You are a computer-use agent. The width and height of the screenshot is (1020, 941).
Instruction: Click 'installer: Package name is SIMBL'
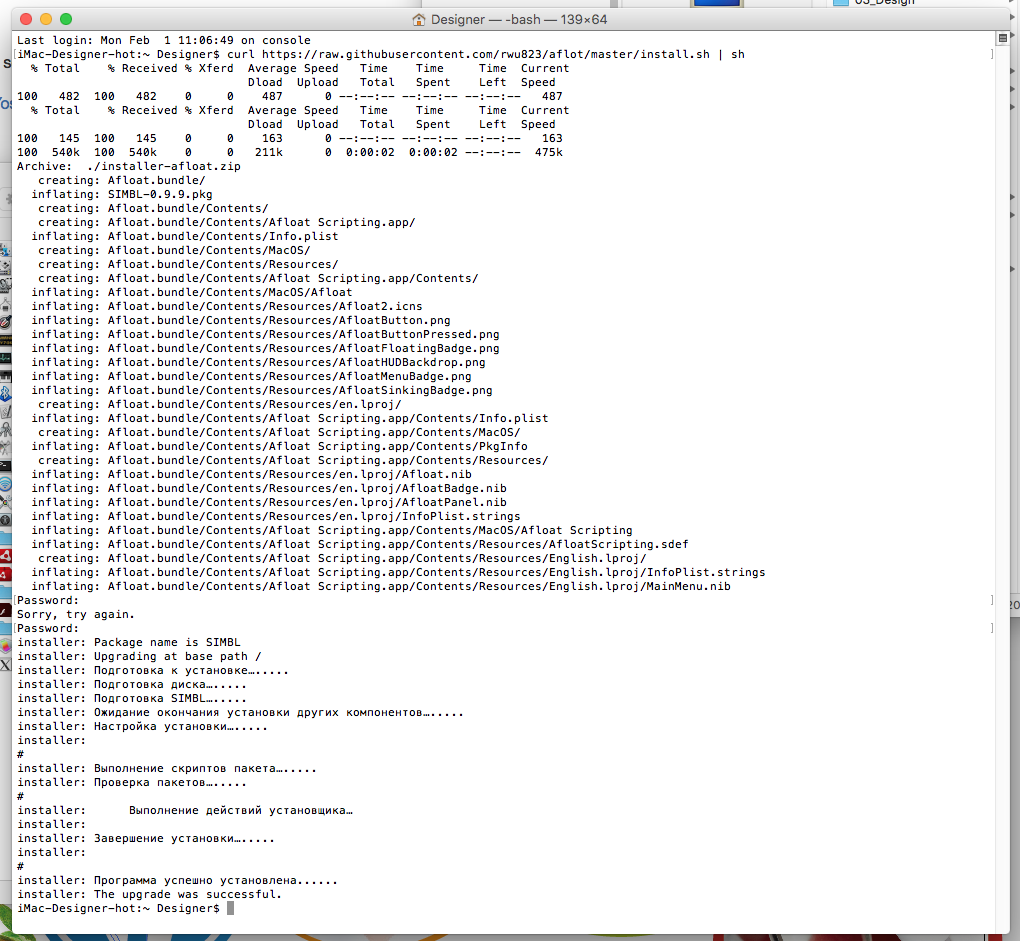129,643
